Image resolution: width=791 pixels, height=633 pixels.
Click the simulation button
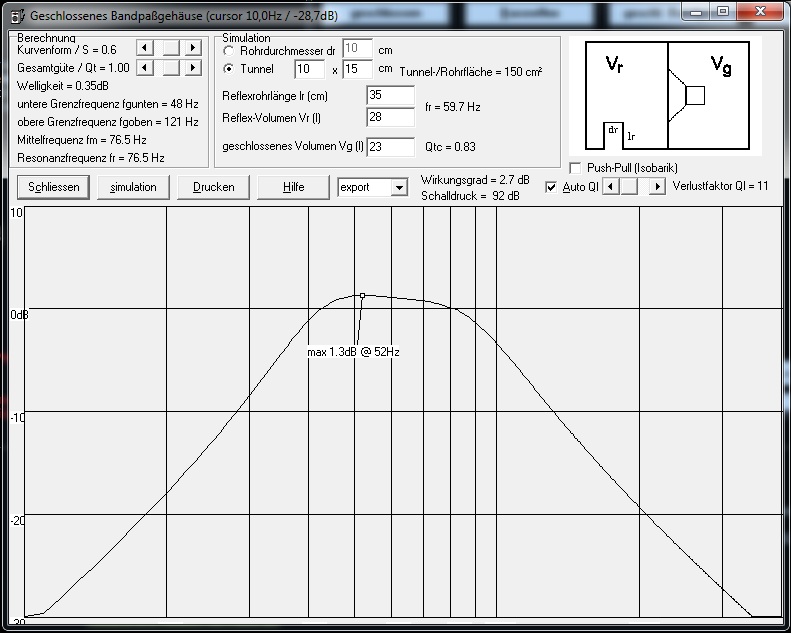click(133, 187)
